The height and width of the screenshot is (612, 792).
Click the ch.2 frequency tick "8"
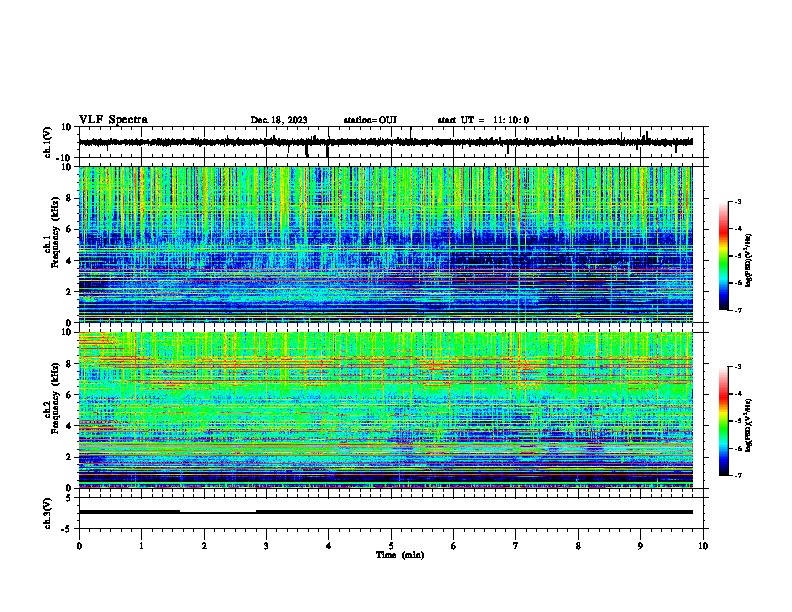click(x=70, y=364)
